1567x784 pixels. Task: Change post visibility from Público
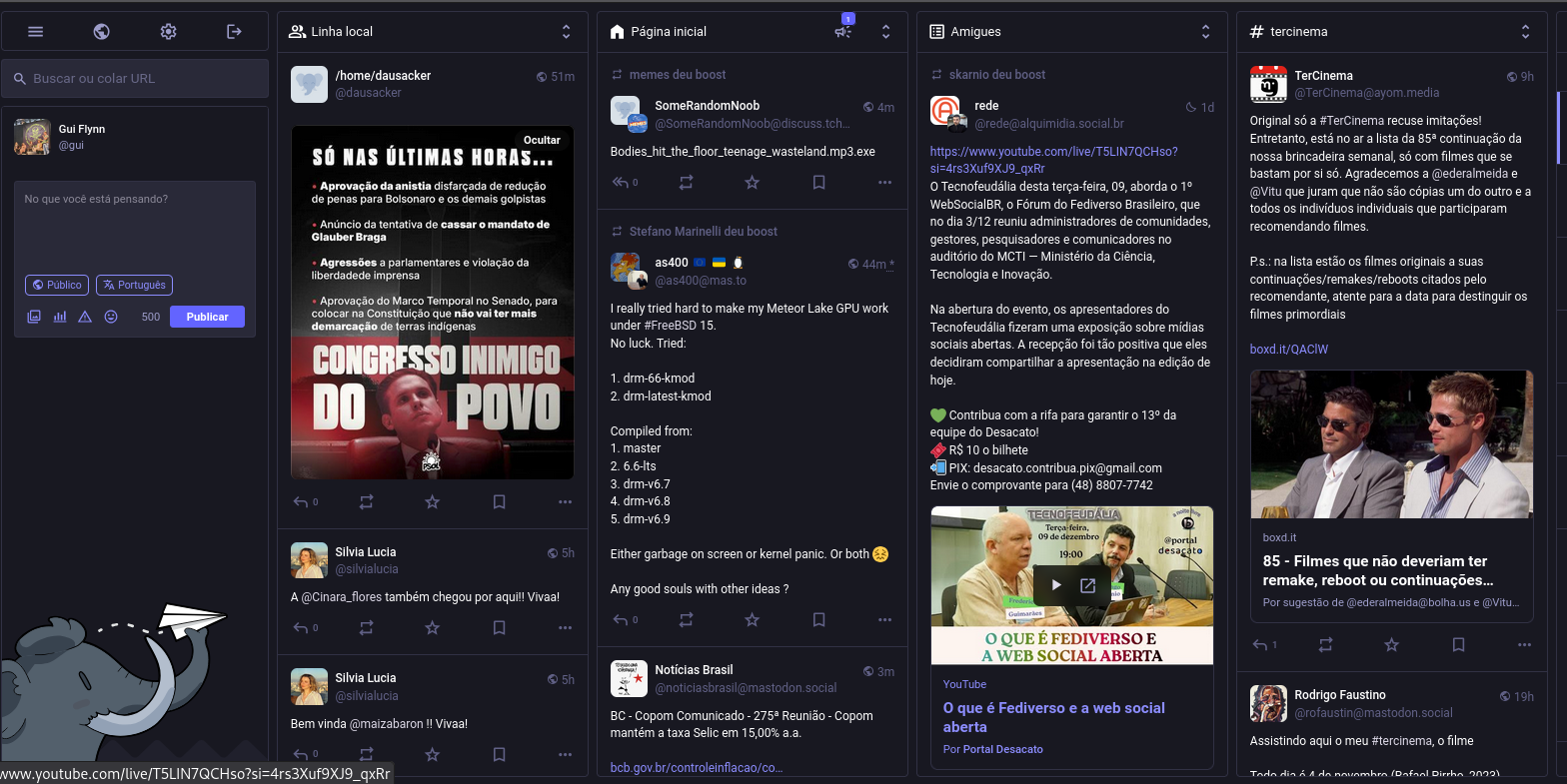tap(57, 285)
